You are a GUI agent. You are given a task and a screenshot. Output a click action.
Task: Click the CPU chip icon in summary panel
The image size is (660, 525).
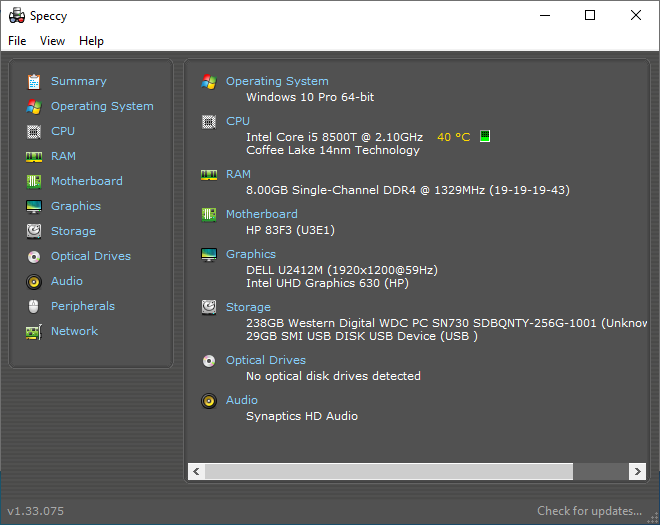(x=209, y=122)
